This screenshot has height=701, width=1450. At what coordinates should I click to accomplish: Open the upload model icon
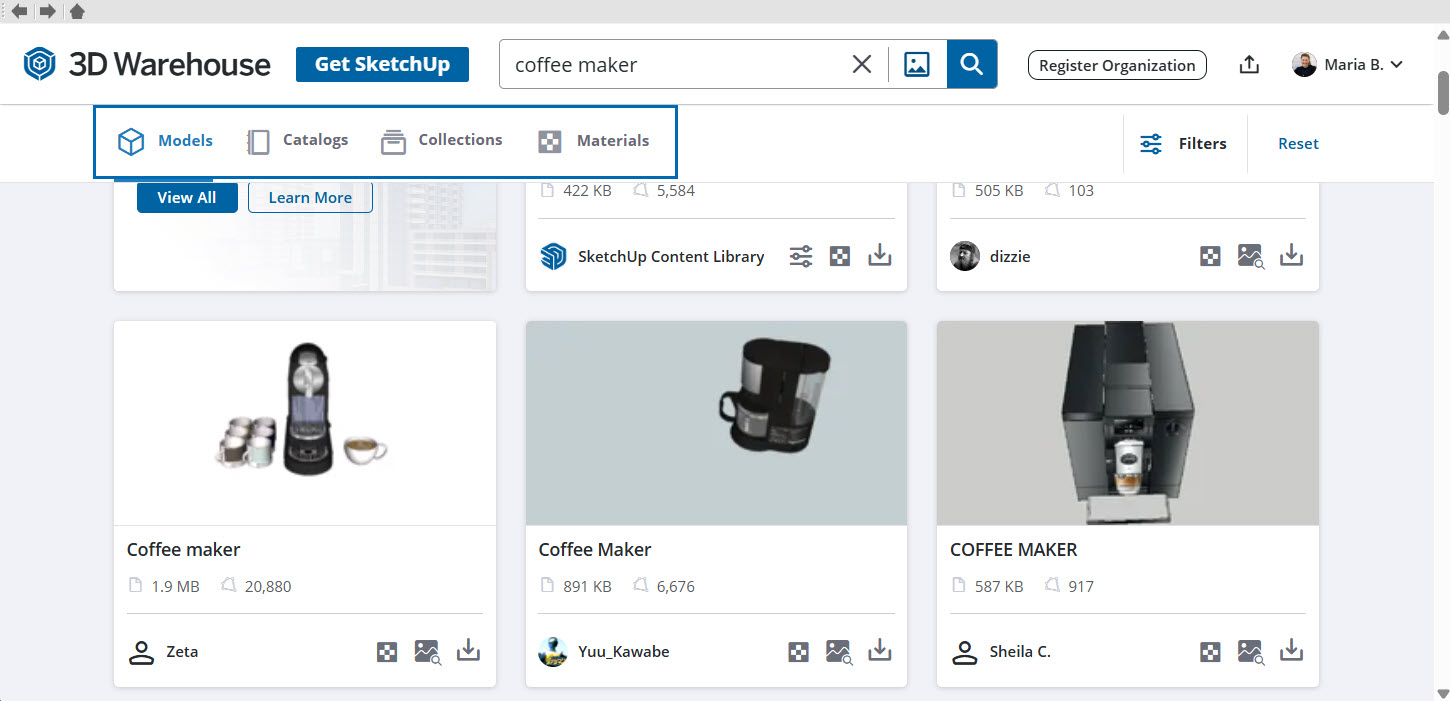click(x=1249, y=65)
